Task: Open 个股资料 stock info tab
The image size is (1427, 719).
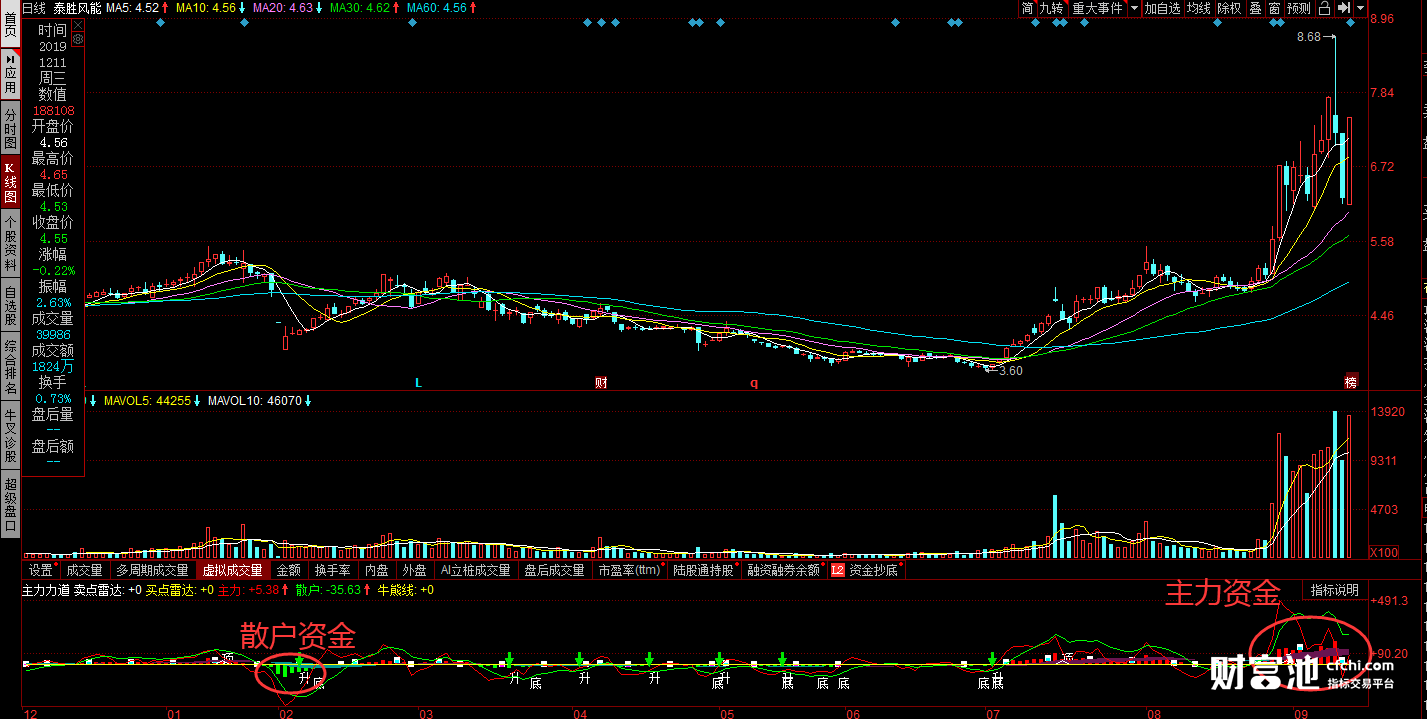Action: [x=10, y=243]
